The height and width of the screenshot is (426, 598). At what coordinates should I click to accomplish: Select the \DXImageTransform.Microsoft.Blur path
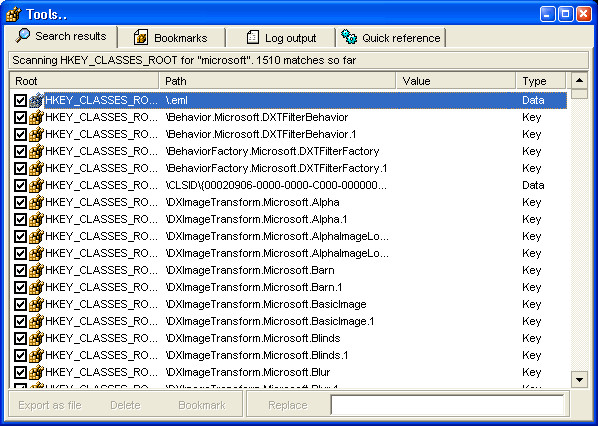[x=248, y=372]
